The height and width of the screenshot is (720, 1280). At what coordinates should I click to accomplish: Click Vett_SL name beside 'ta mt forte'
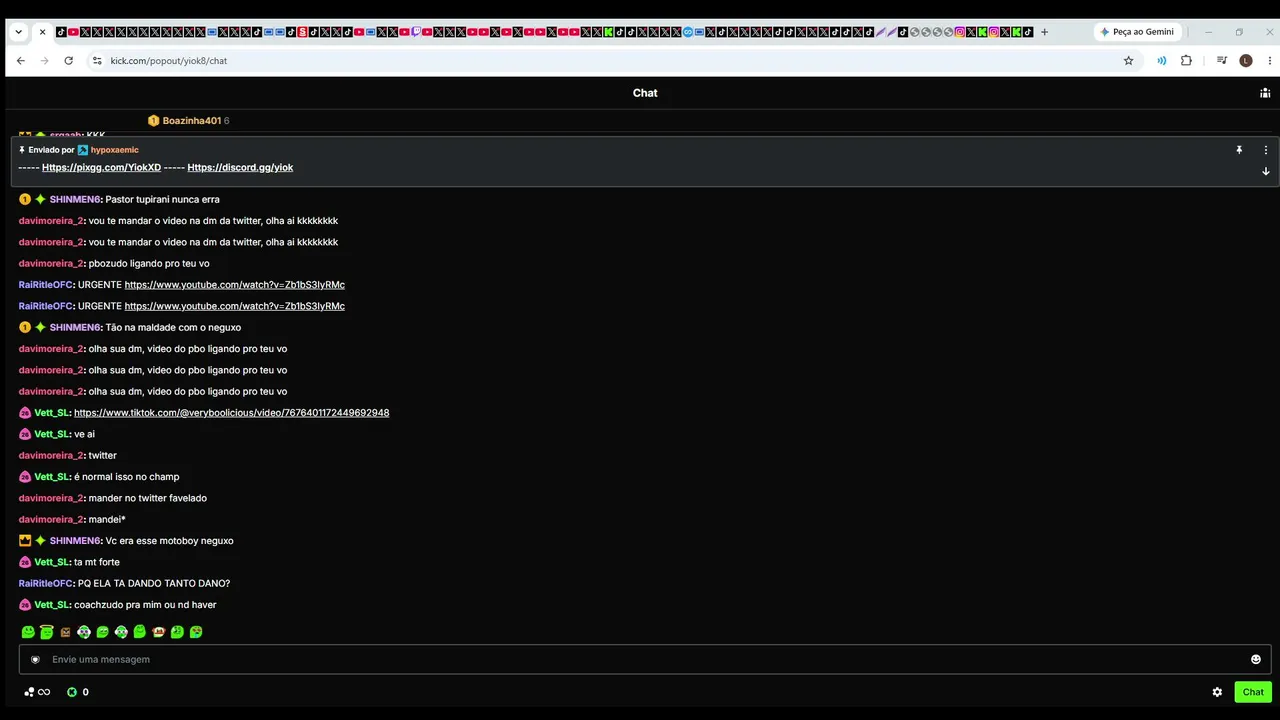point(52,562)
